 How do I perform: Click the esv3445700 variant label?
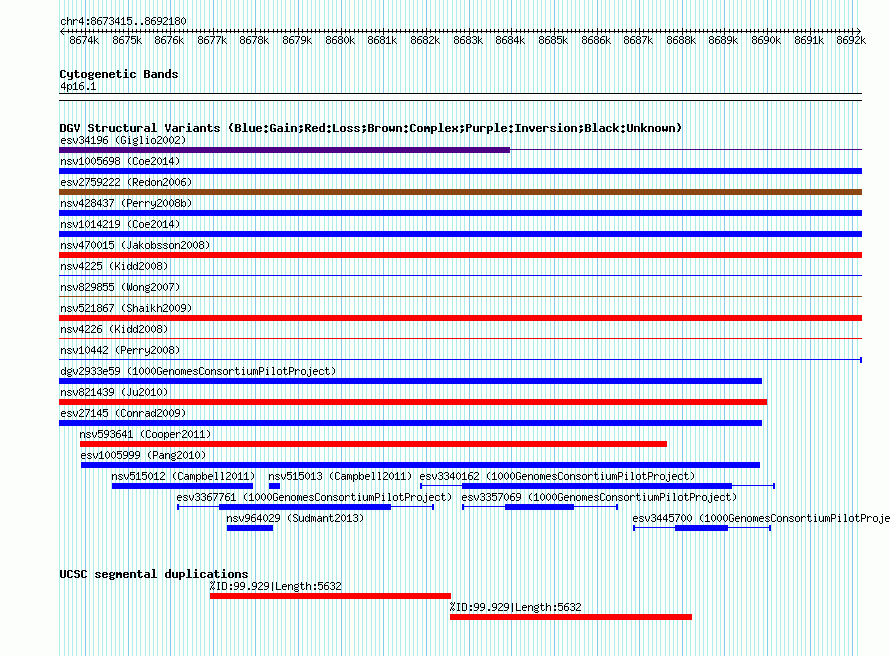coord(761,518)
